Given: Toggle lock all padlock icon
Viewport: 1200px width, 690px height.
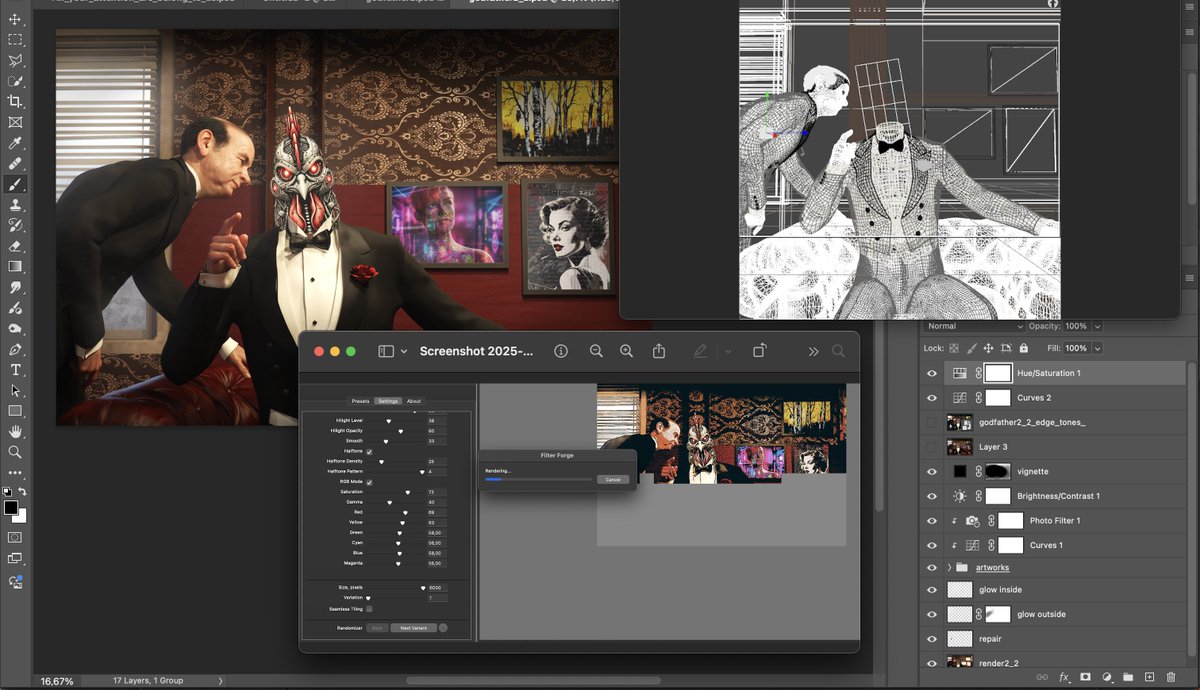Looking at the screenshot, I should 1023,348.
